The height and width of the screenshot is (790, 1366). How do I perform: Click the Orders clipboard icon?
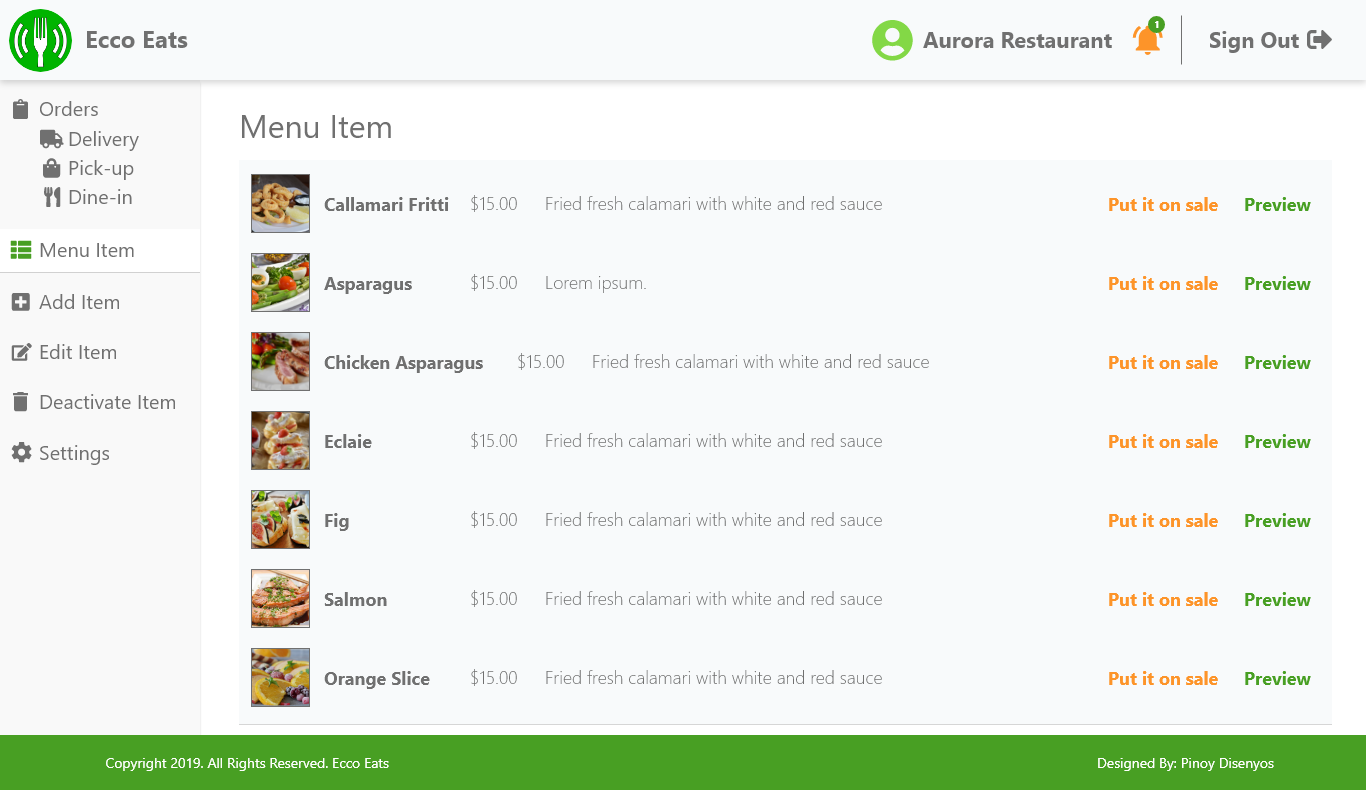tap(20, 109)
